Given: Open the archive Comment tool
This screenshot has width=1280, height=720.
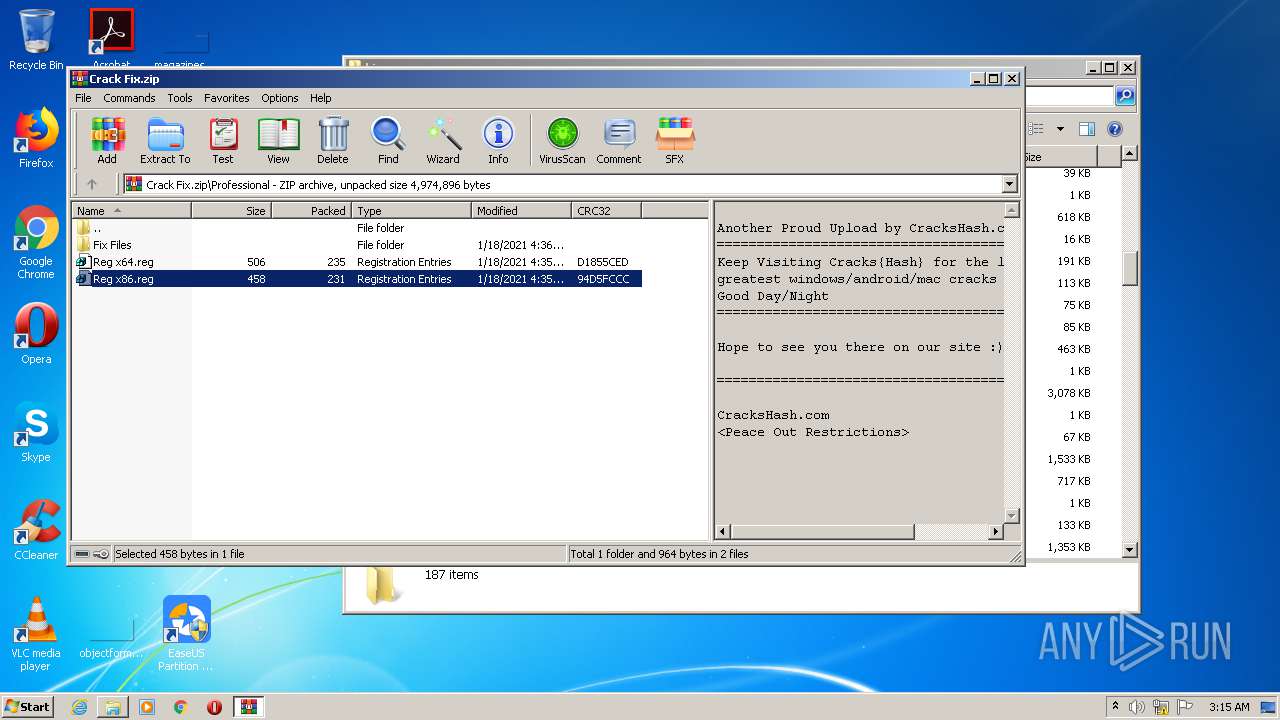Looking at the screenshot, I should click(x=619, y=140).
